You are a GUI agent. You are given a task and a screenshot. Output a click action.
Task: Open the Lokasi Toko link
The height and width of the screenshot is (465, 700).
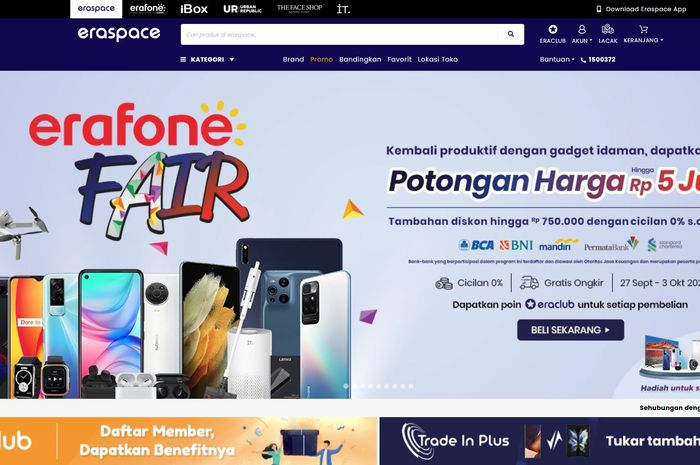438,59
